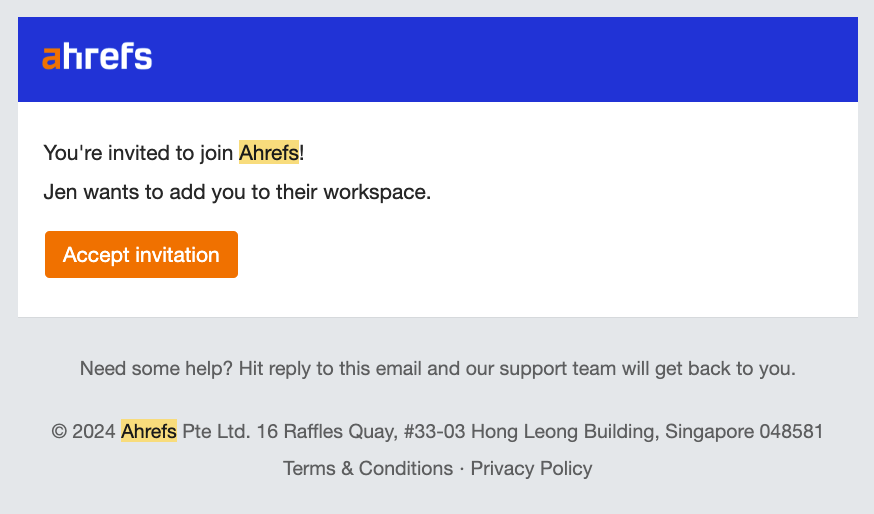Image resolution: width=874 pixels, height=514 pixels.
Task: Click the "Pte Ltd." text in footer
Action: 216,432
